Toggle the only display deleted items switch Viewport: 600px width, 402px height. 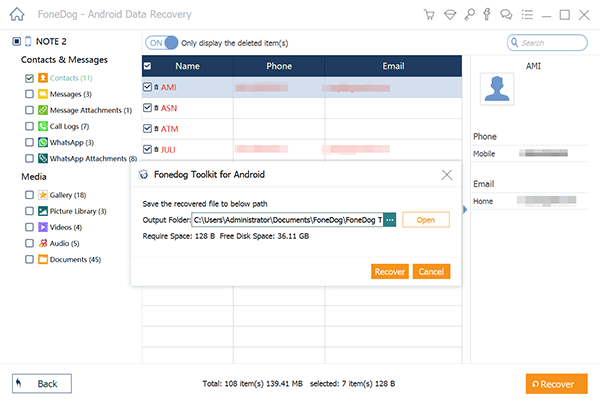tap(161, 43)
